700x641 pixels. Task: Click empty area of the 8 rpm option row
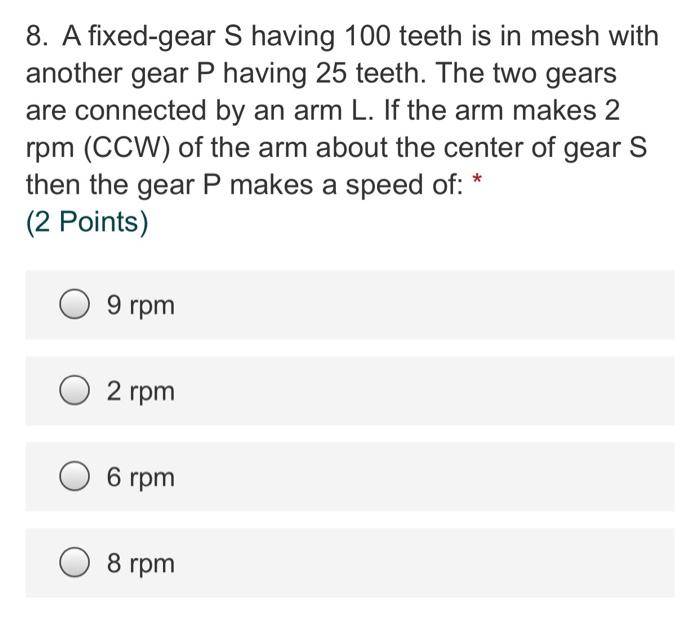tap(424, 563)
